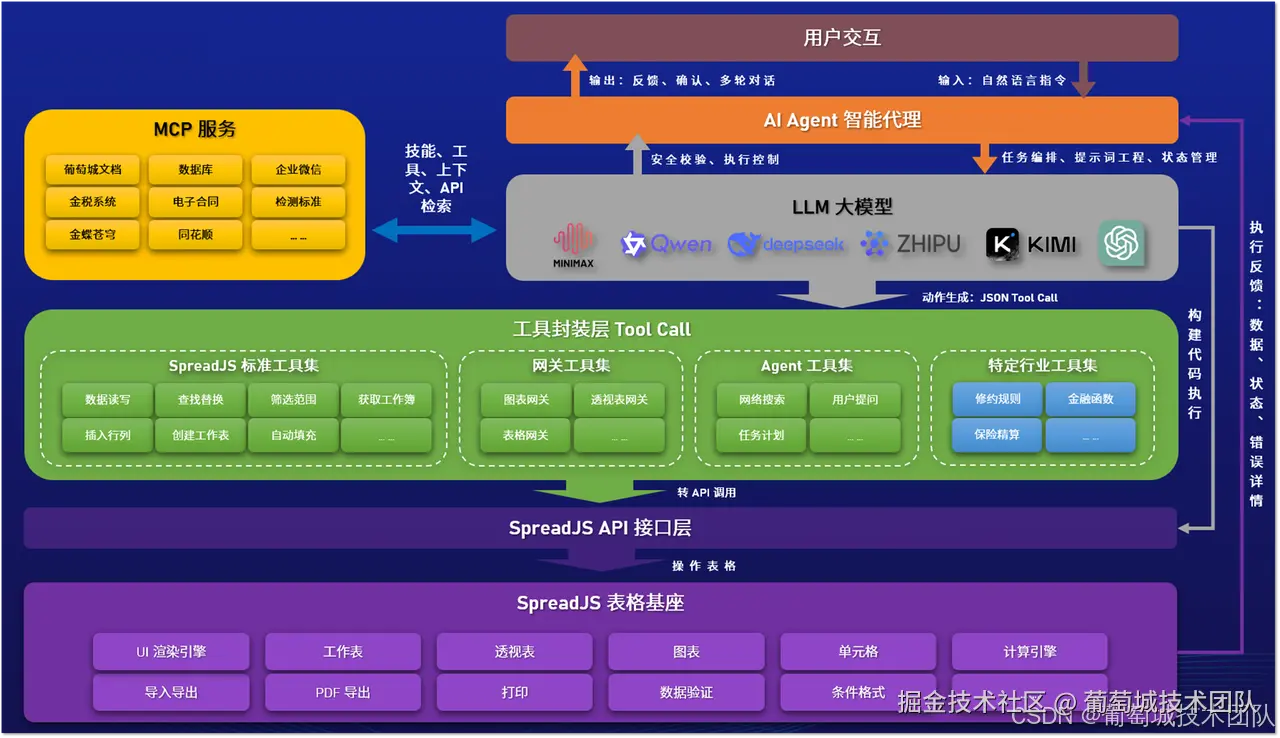Click the blue 保险精算 box
The height and width of the screenshot is (738, 1280).
pyautogui.click(x=997, y=435)
